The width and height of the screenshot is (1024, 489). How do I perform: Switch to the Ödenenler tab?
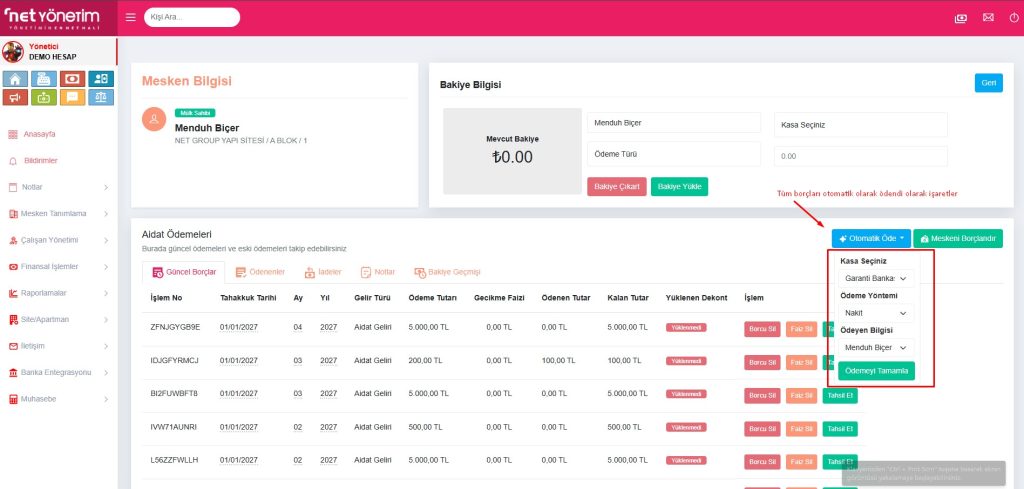[x=260, y=272]
